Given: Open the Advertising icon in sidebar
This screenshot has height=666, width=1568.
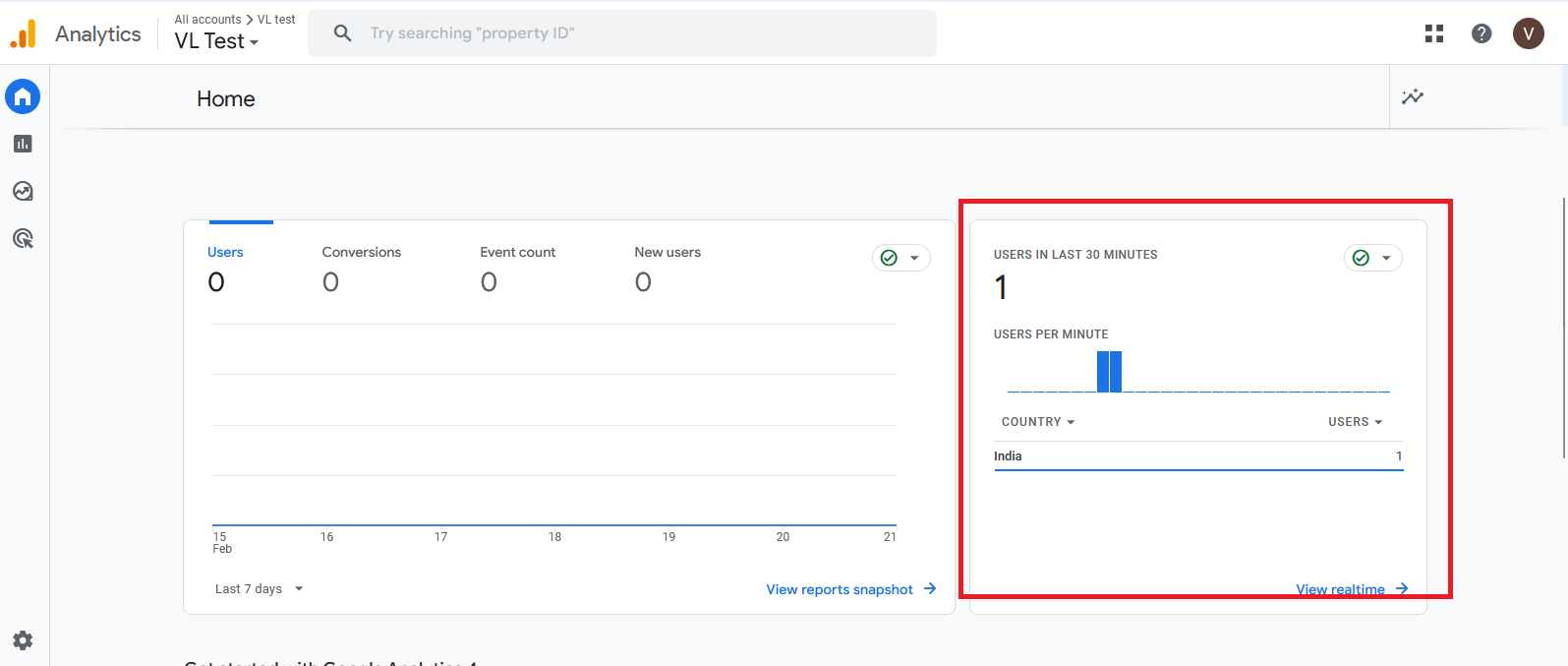Looking at the screenshot, I should (x=23, y=238).
